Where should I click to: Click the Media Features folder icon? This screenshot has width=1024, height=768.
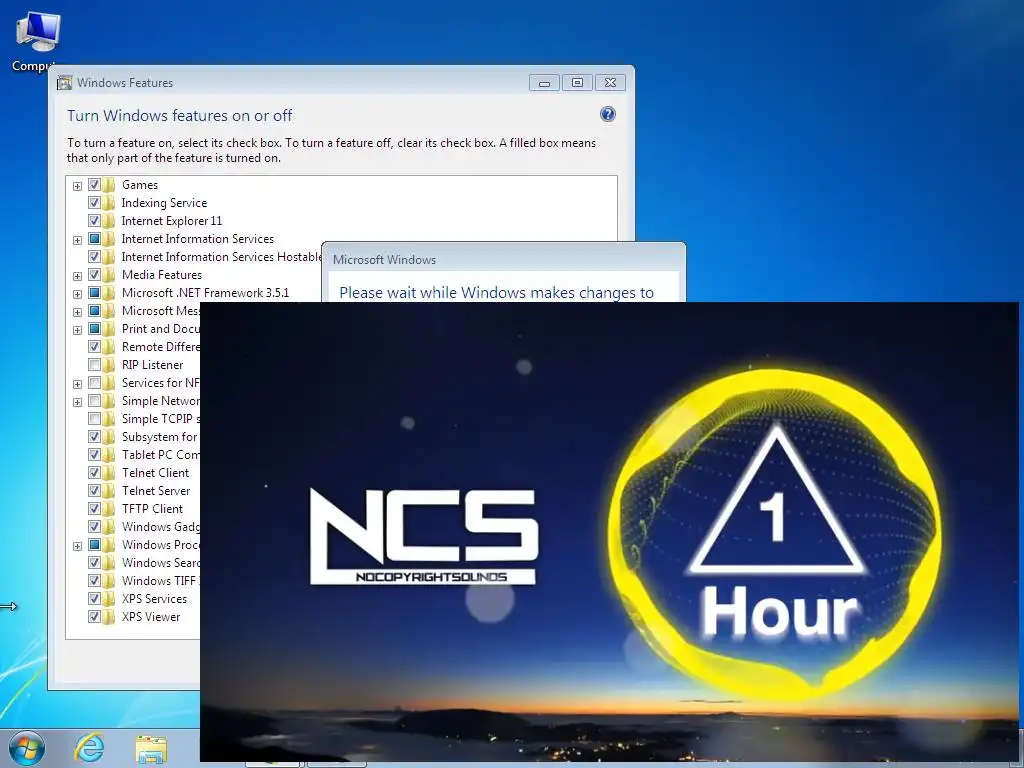(x=108, y=275)
